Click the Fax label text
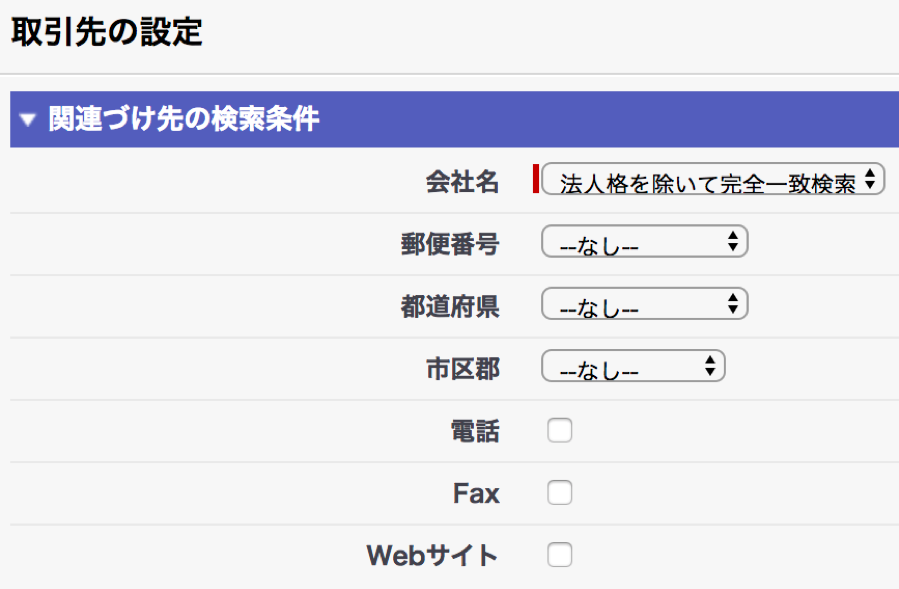The image size is (899, 589). point(476,493)
